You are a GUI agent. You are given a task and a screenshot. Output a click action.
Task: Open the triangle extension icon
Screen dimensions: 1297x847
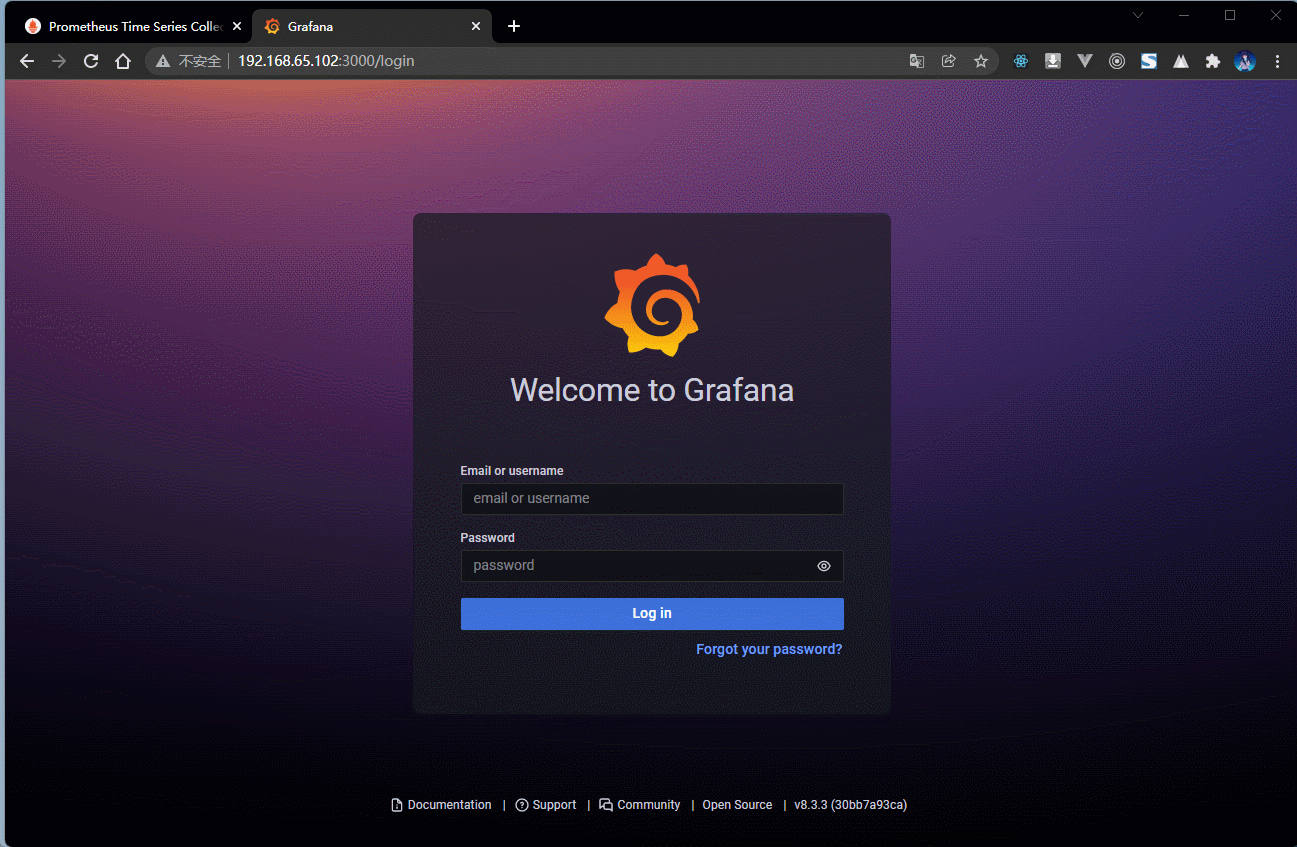click(x=1181, y=61)
